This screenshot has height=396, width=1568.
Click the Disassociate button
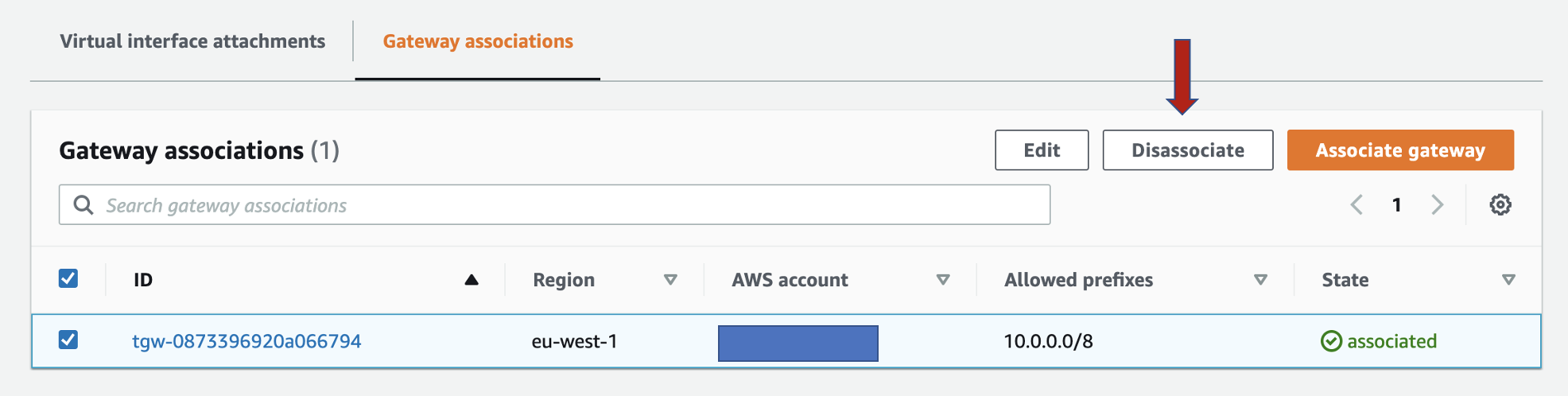tap(1188, 150)
